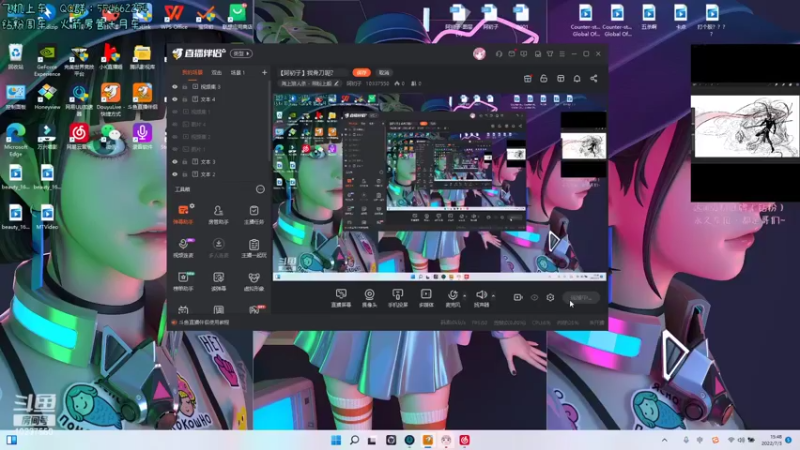Add a 多媒体 multimedia source
Screen dimensions: 800x450
tap(426, 298)
